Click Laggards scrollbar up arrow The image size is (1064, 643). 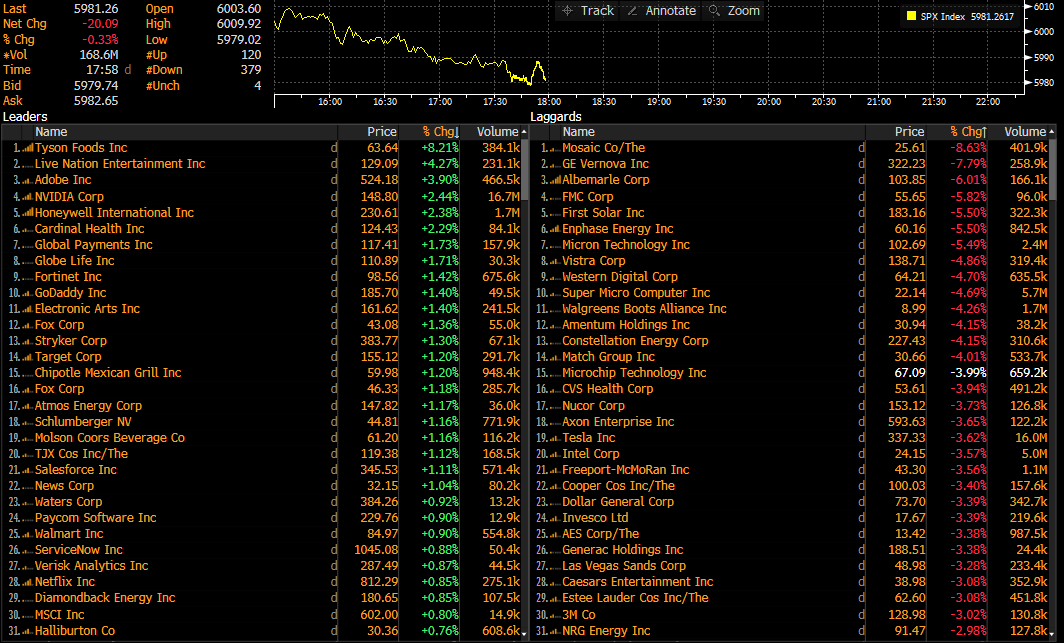[x=1052, y=132]
